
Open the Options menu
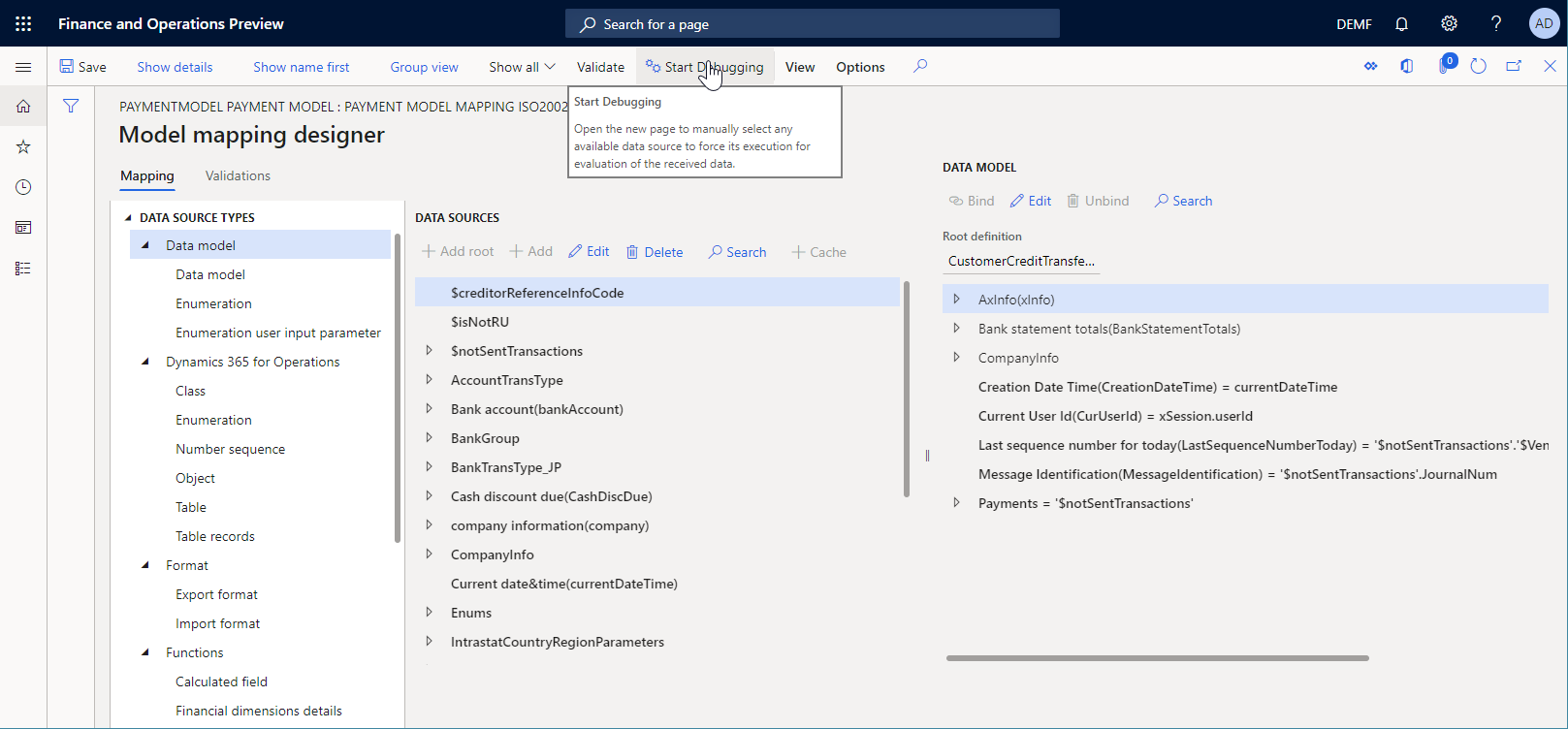pos(860,67)
